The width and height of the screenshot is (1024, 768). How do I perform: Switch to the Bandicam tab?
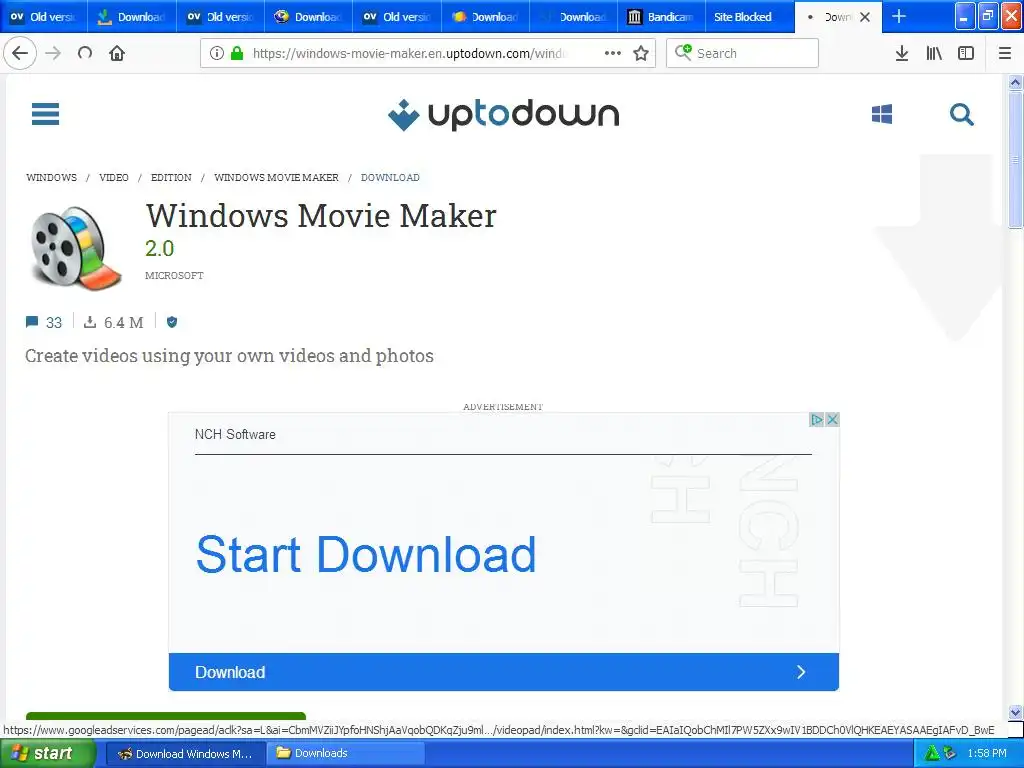click(x=661, y=17)
